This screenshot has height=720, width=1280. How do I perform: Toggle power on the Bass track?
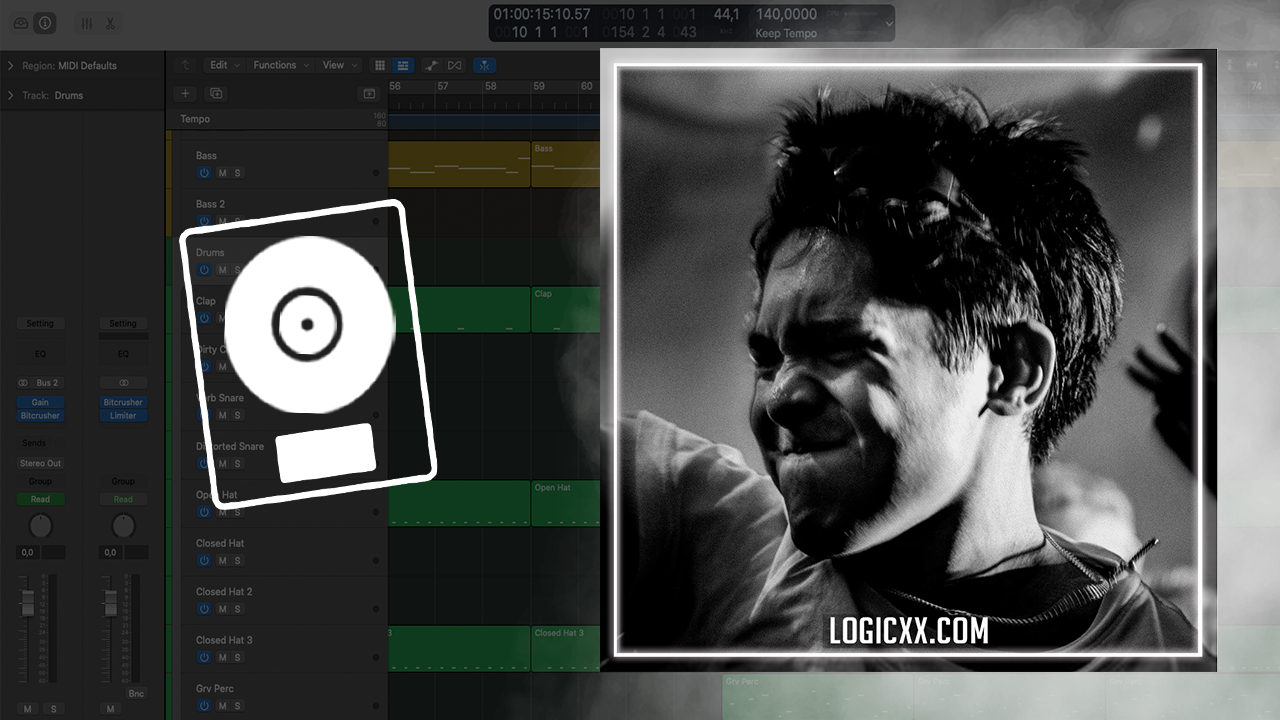pos(204,173)
